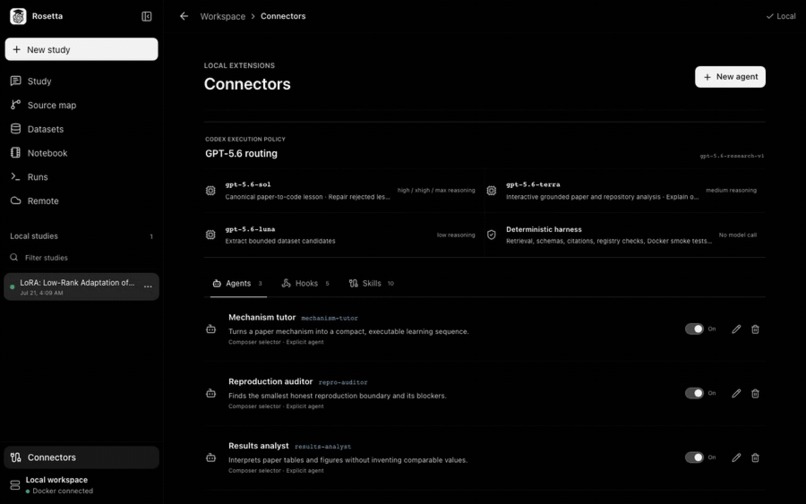Click the Local studies section label
The image size is (806, 504).
point(34,236)
